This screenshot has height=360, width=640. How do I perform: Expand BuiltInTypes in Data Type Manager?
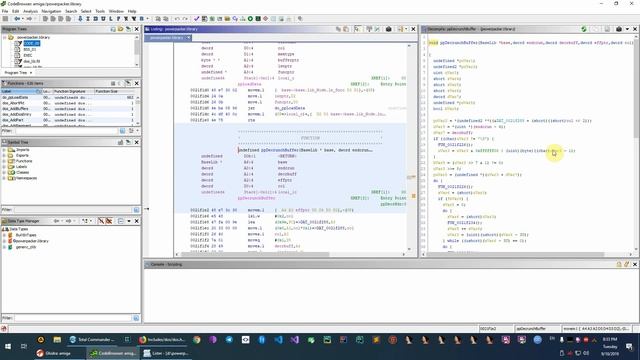pos(4,235)
